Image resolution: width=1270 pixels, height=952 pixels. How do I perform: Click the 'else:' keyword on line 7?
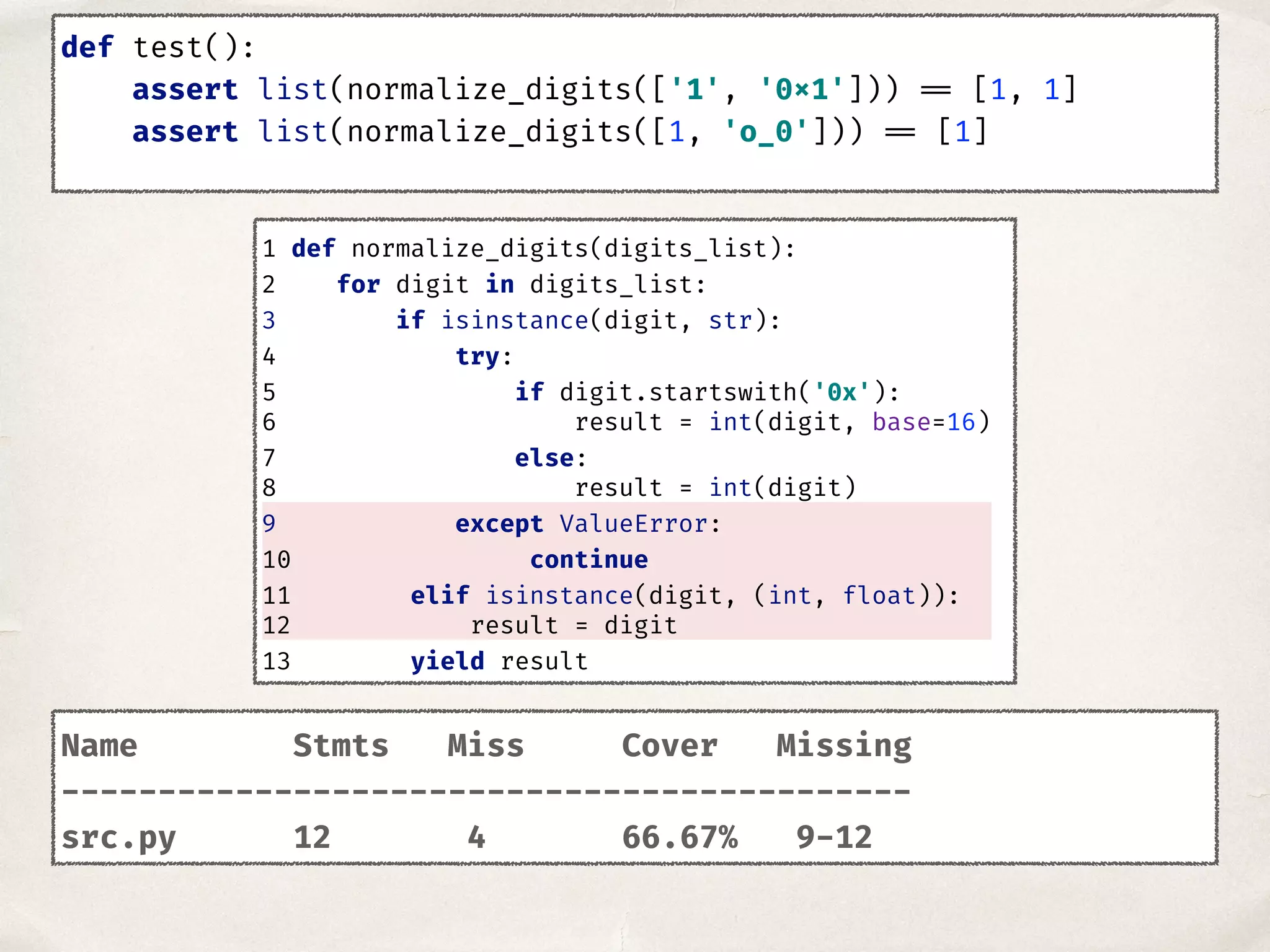click(551, 458)
